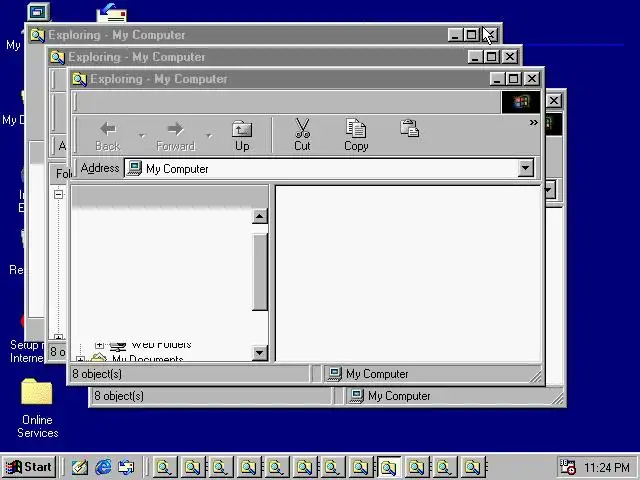
Task: Click the My Computer icon inside the address field
Action: (x=134, y=168)
